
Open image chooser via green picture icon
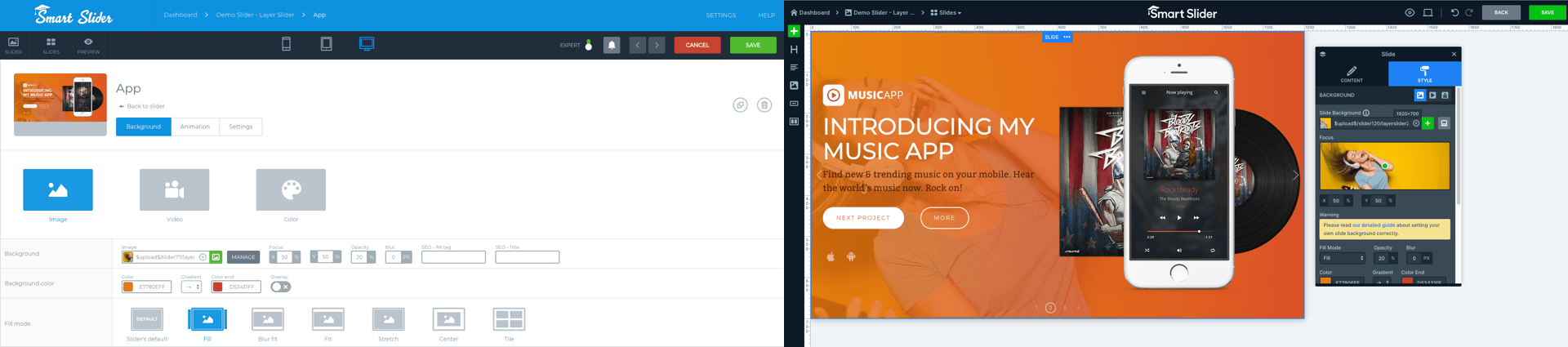[x=216, y=257]
